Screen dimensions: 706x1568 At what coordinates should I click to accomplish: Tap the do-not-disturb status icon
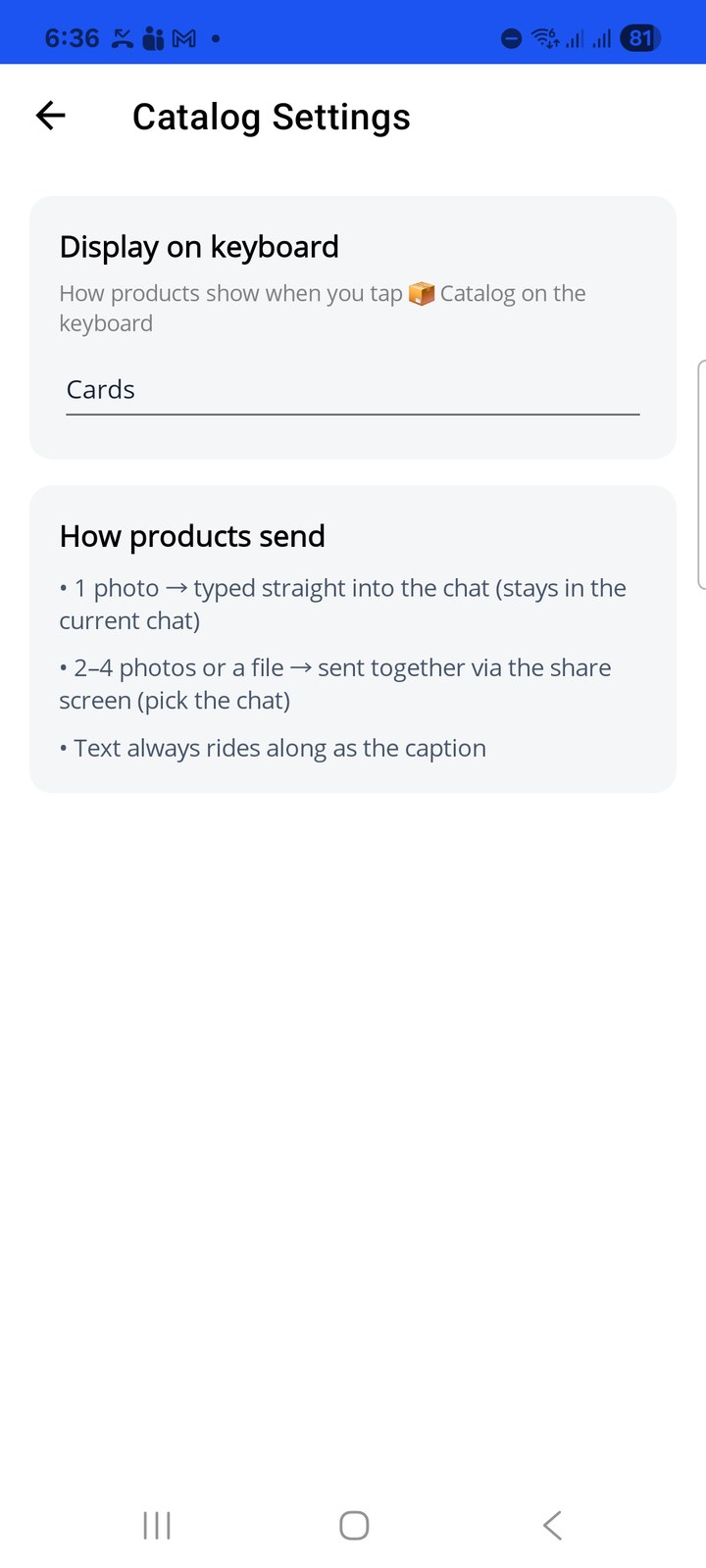pos(511,38)
